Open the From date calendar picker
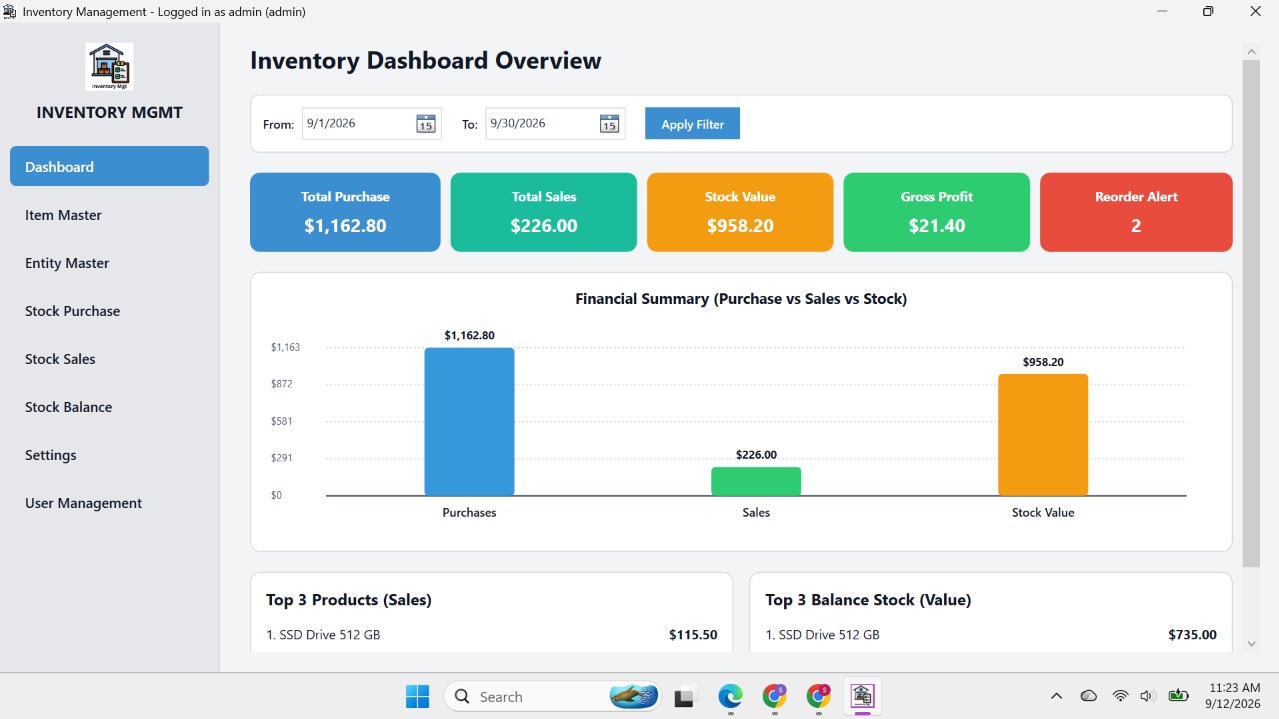This screenshot has height=719, width=1279. pyautogui.click(x=425, y=124)
